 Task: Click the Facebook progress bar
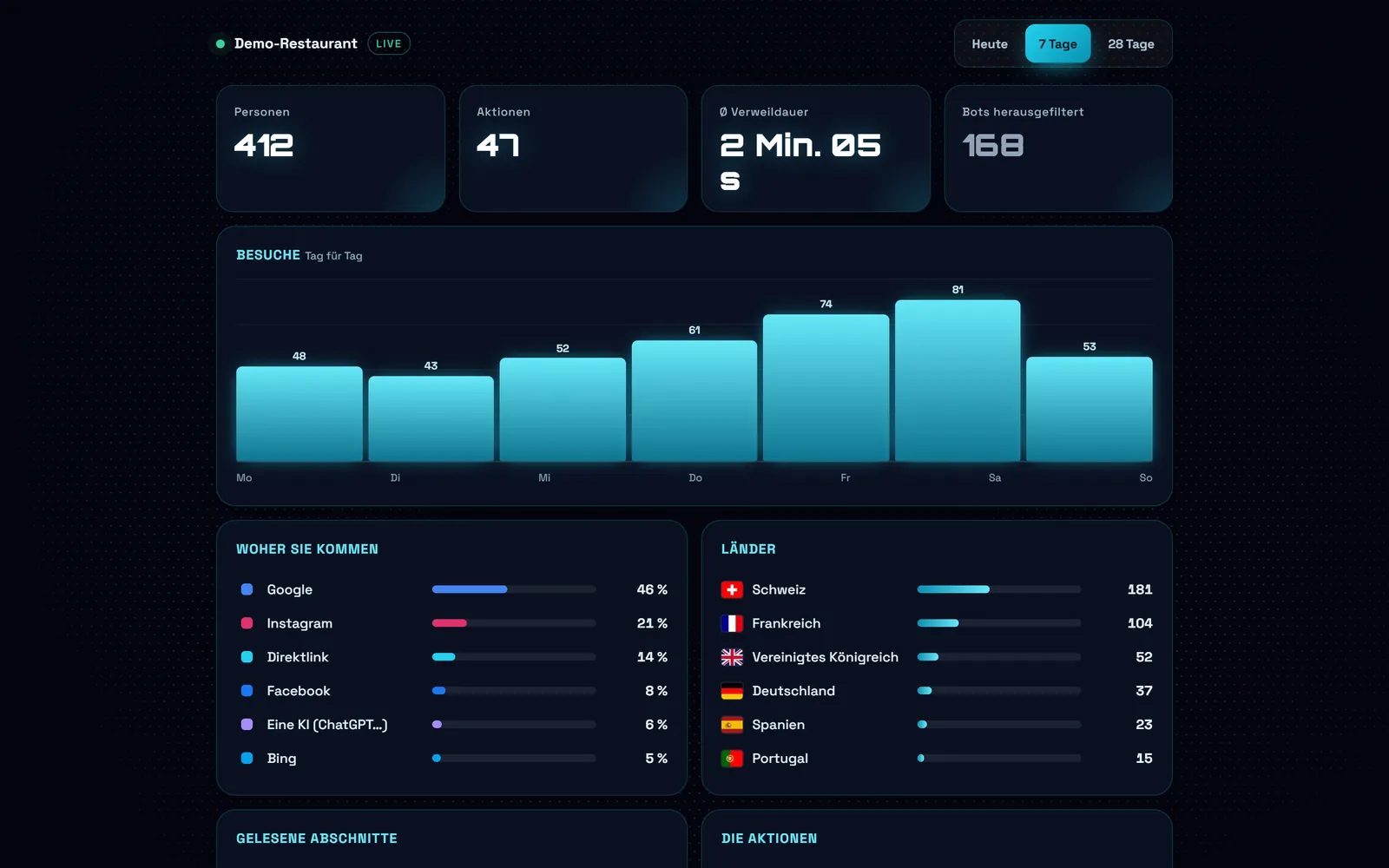click(514, 691)
